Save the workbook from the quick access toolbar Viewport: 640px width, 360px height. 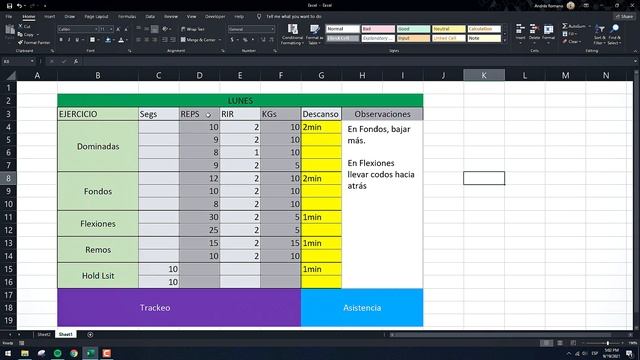pos(9,6)
